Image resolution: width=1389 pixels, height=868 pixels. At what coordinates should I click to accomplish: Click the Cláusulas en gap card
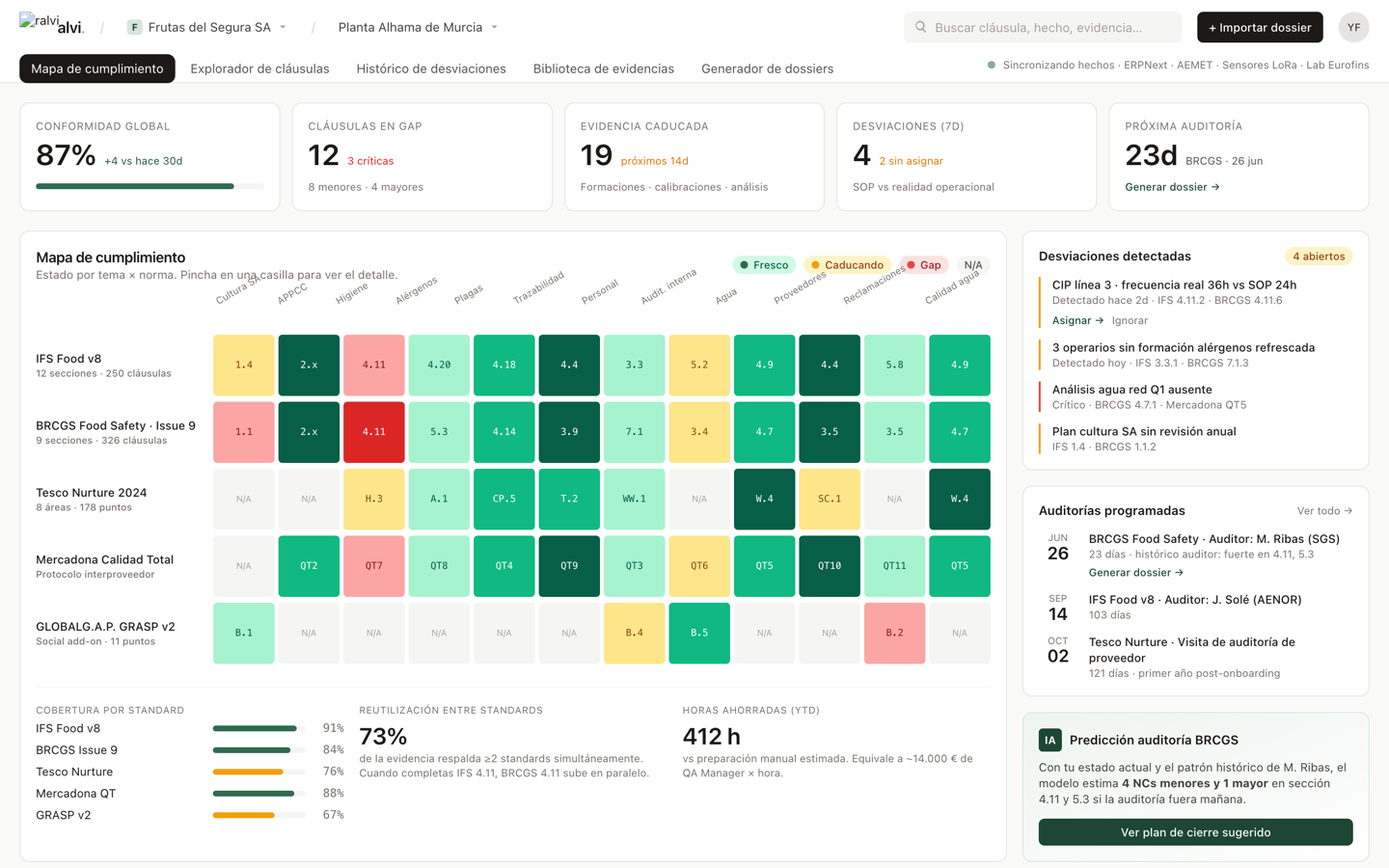(x=422, y=157)
